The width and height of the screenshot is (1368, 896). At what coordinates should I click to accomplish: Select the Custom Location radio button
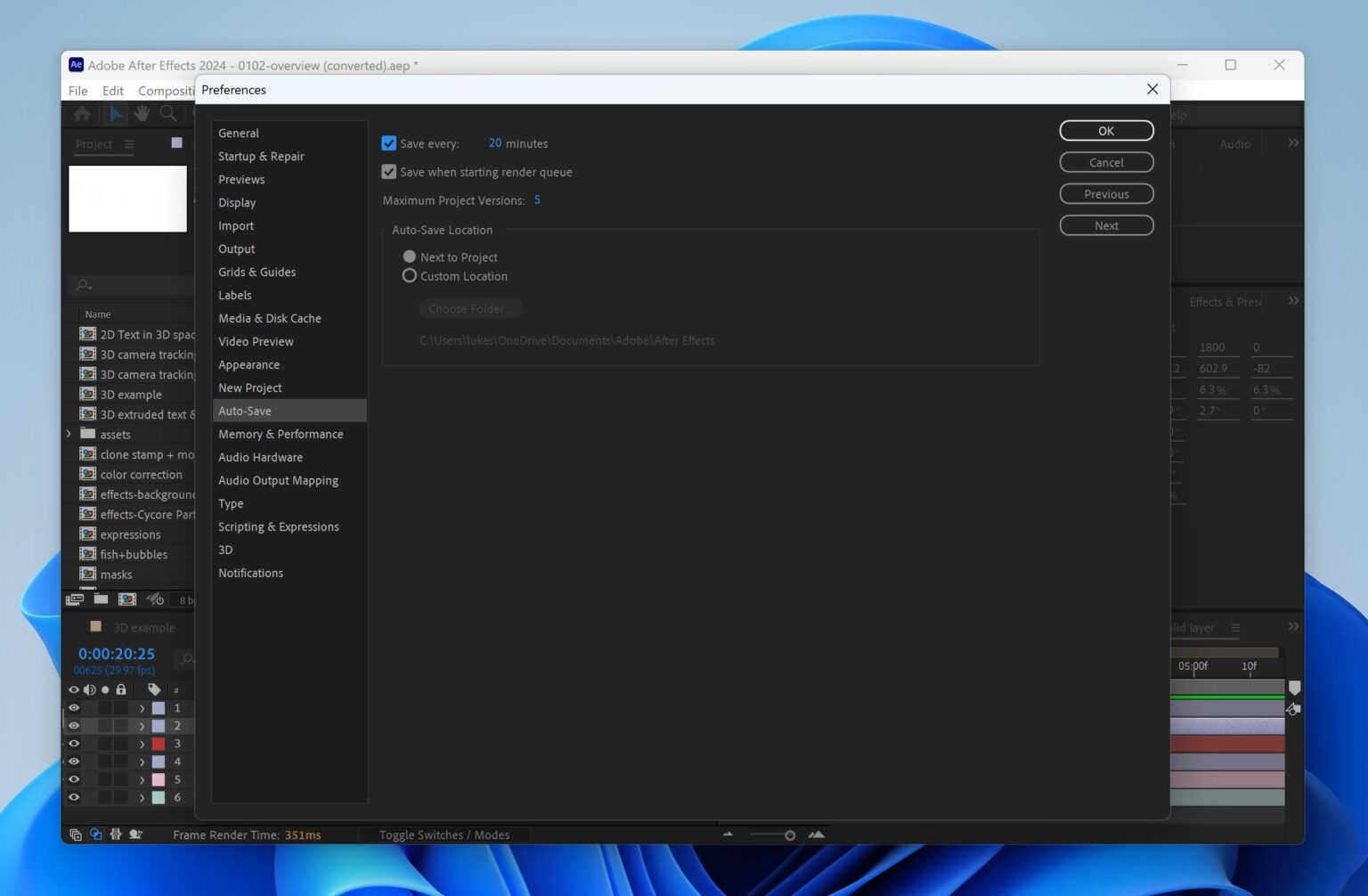[x=409, y=275]
